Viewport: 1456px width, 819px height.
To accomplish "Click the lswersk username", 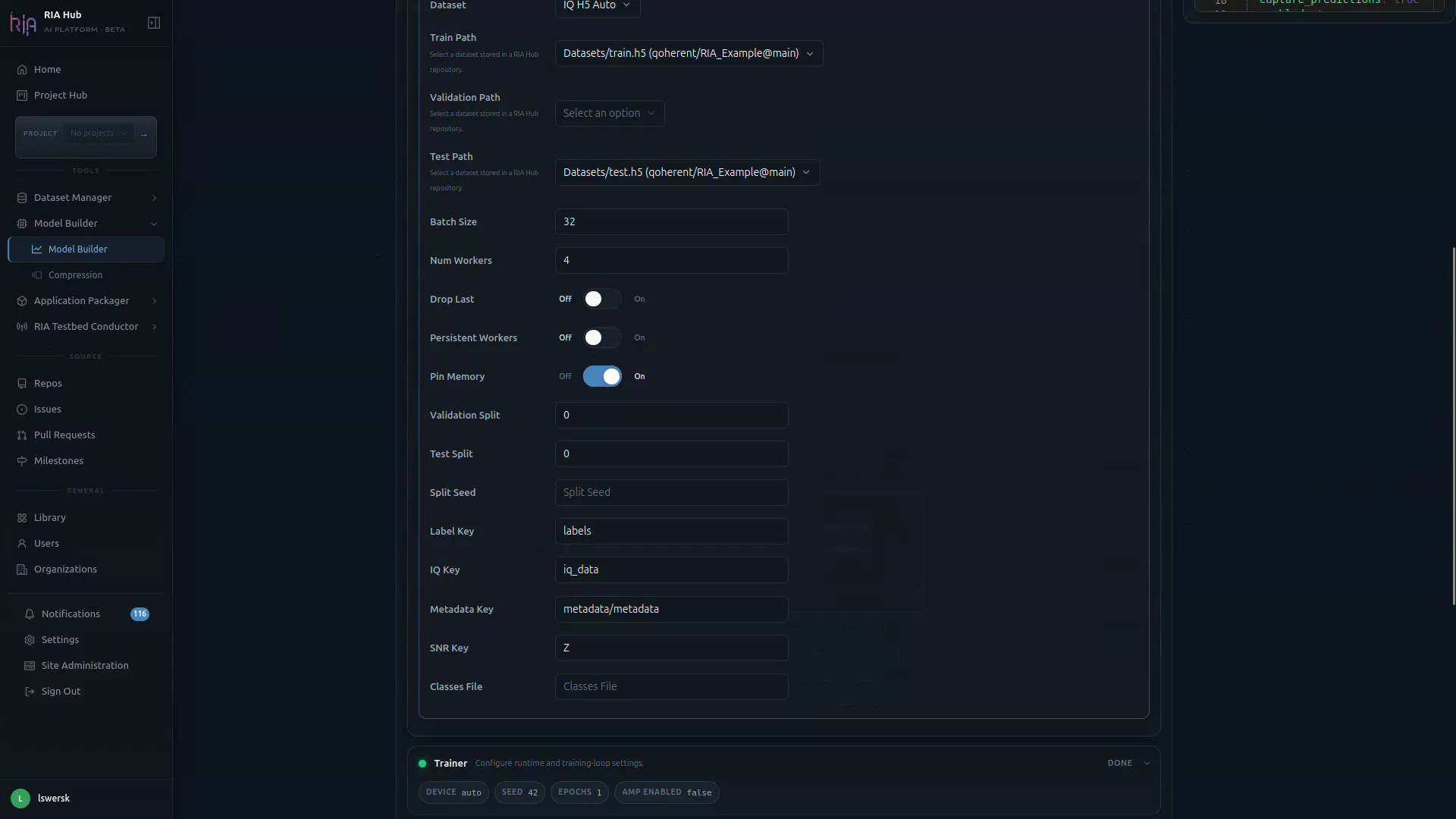I will coord(54,799).
